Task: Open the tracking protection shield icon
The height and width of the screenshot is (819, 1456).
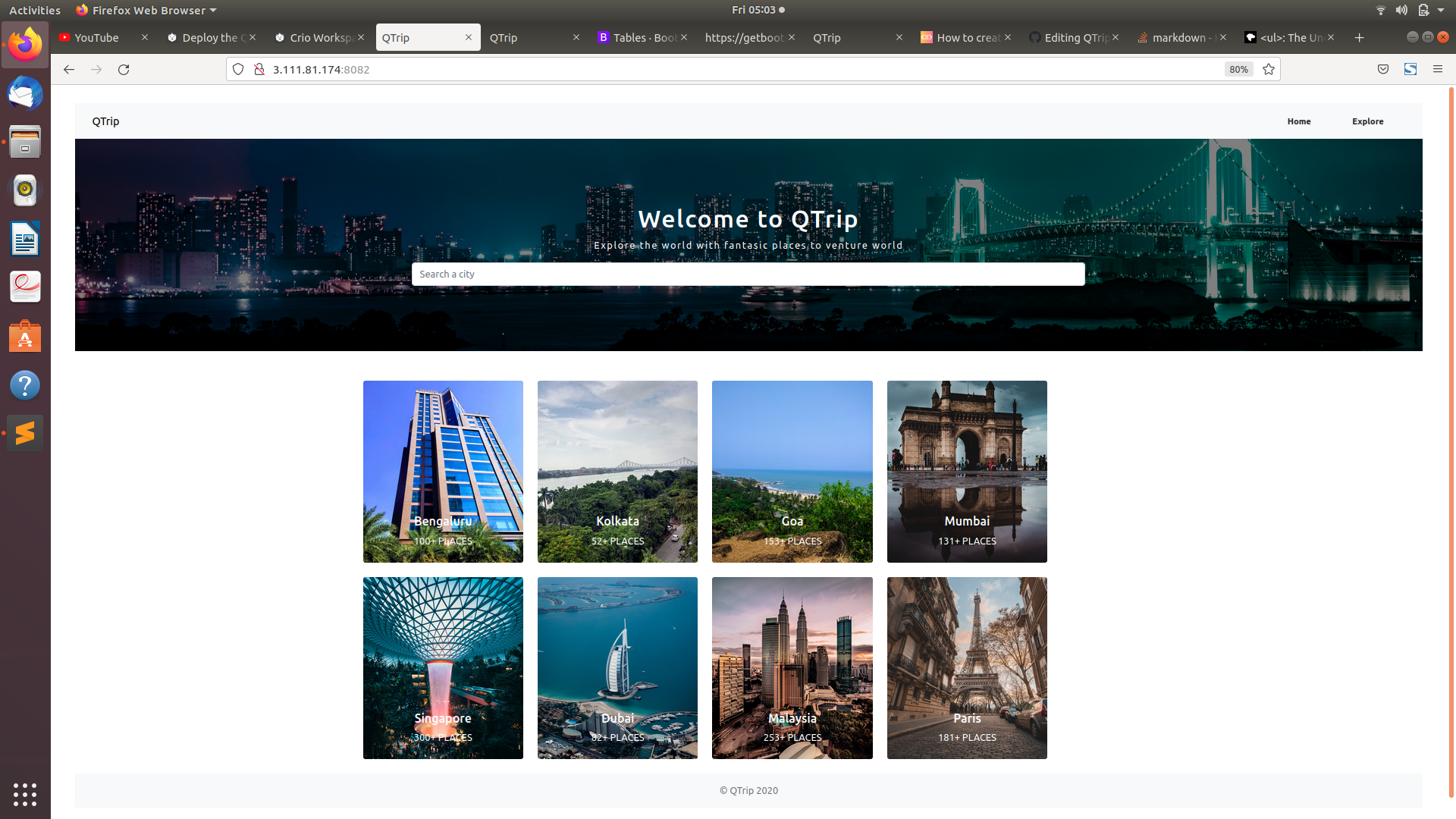Action: click(x=238, y=69)
